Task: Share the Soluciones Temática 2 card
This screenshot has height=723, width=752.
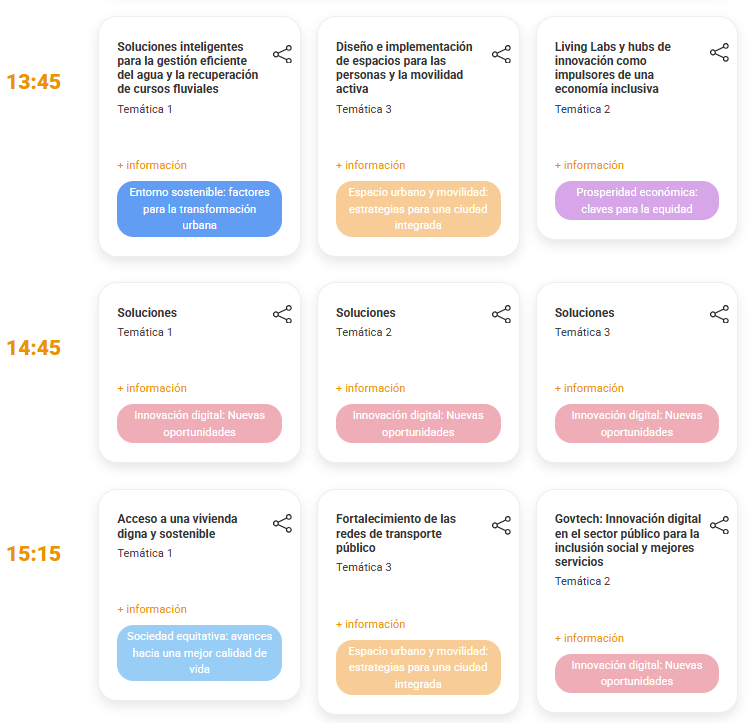Action: pyautogui.click(x=501, y=314)
